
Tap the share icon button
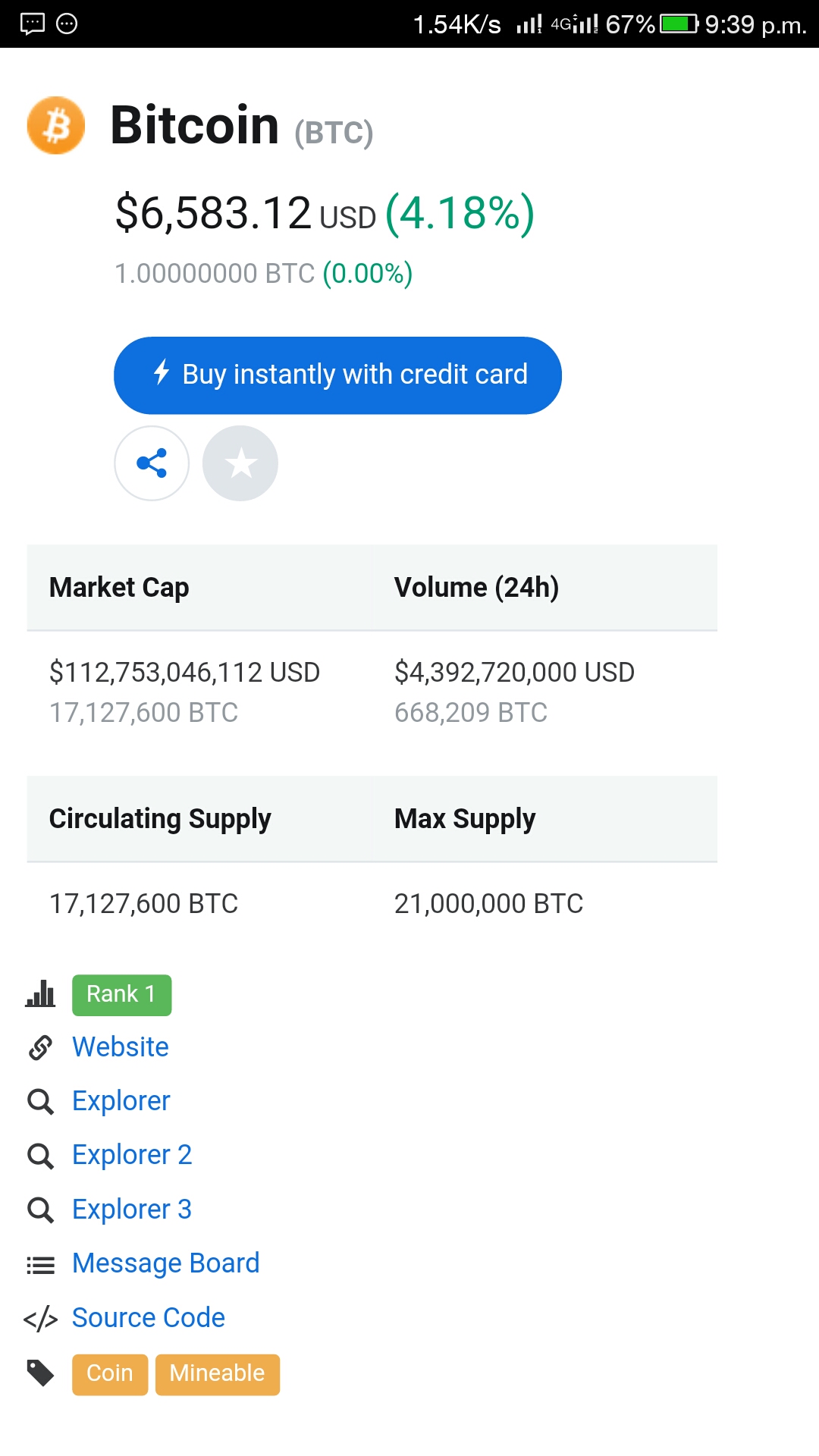tap(152, 463)
